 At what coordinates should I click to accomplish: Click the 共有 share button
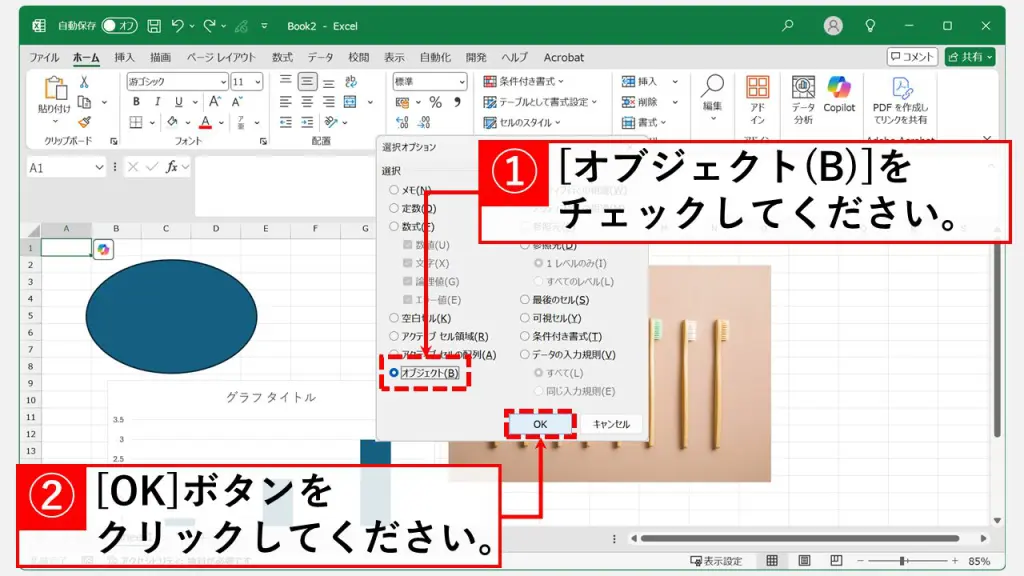point(970,57)
